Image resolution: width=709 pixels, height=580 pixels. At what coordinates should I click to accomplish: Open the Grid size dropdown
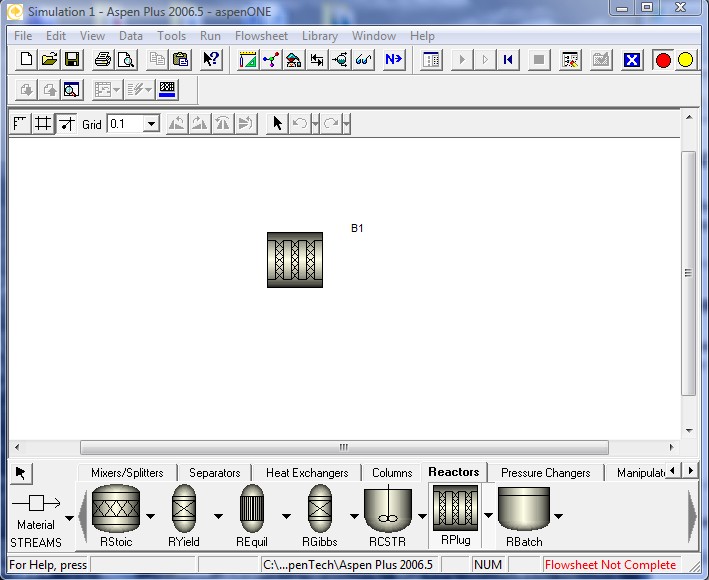pyautogui.click(x=151, y=124)
